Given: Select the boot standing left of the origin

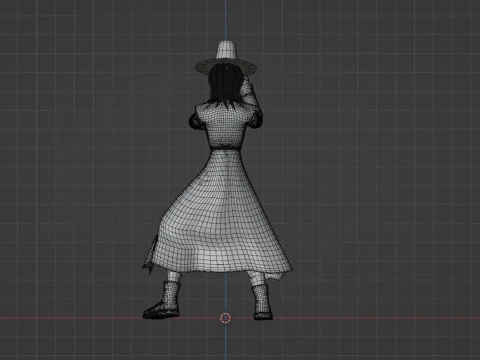Looking at the screenshot, I should coord(162,300).
